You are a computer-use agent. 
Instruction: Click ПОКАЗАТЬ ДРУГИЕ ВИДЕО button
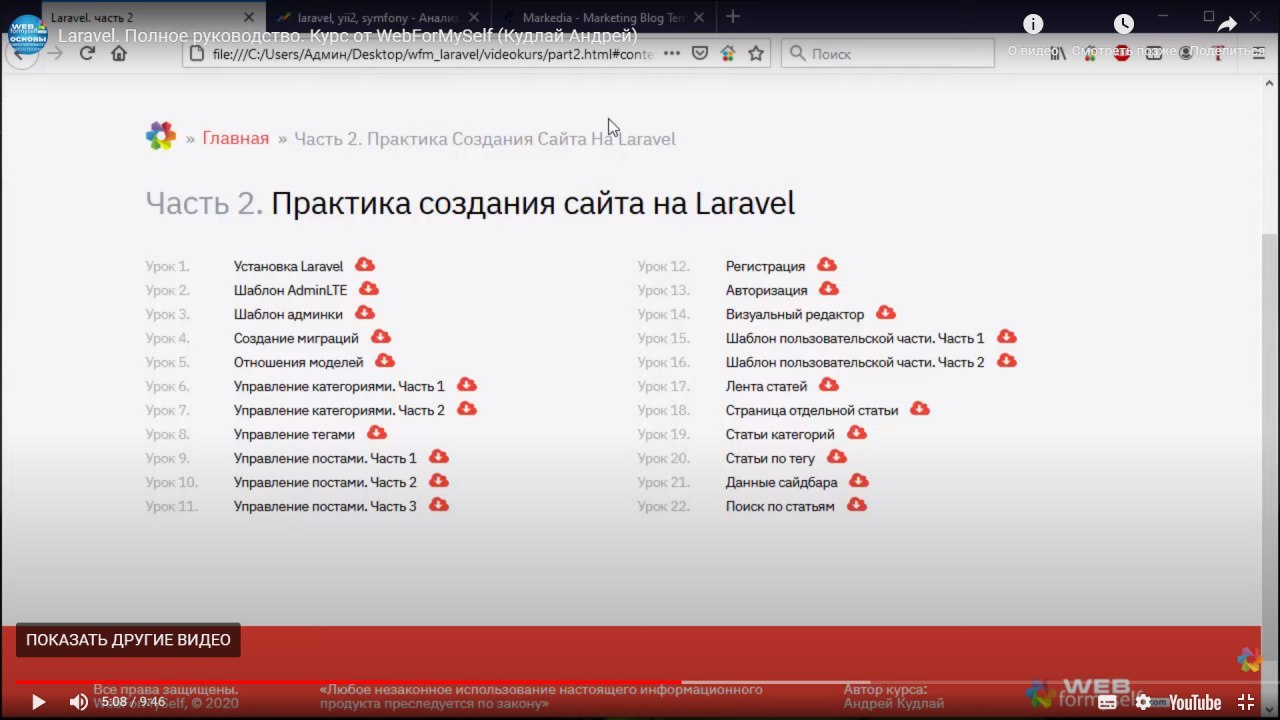(x=128, y=640)
